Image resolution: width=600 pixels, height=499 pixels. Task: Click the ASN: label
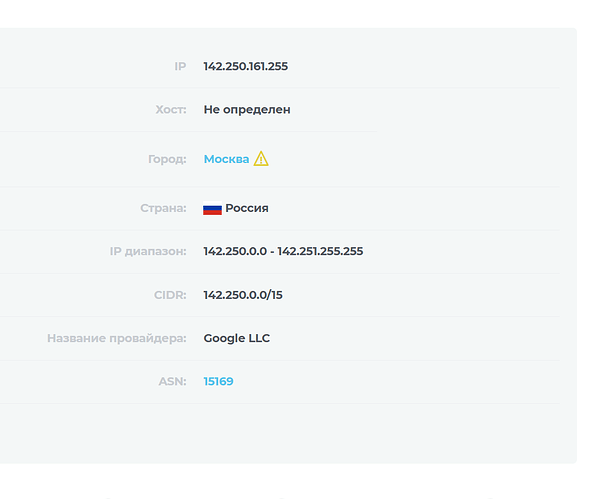click(x=173, y=382)
